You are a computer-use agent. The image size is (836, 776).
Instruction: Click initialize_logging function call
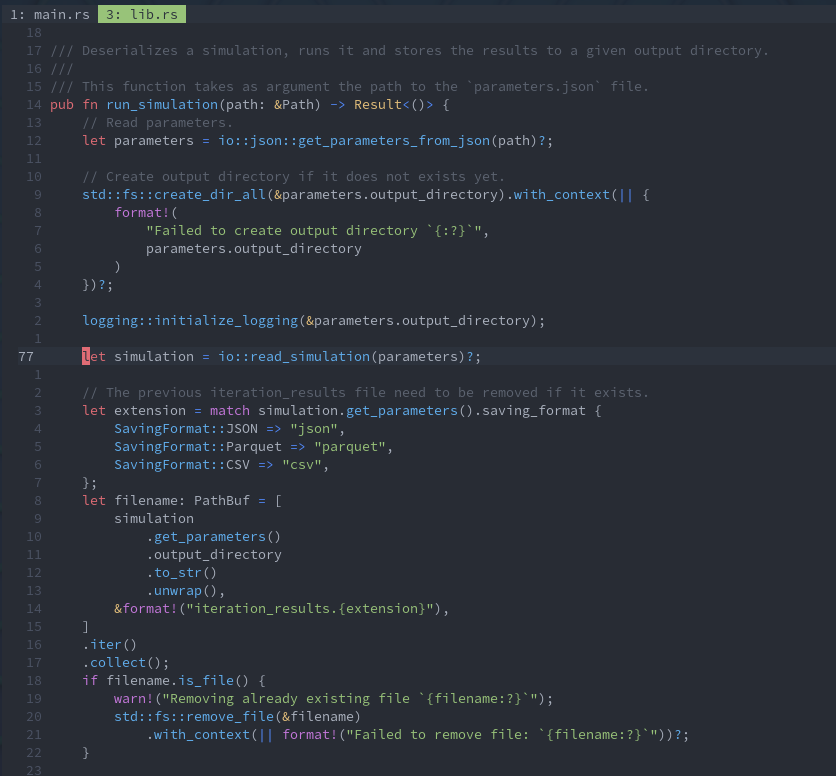pyautogui.click(x=226, y=321)
